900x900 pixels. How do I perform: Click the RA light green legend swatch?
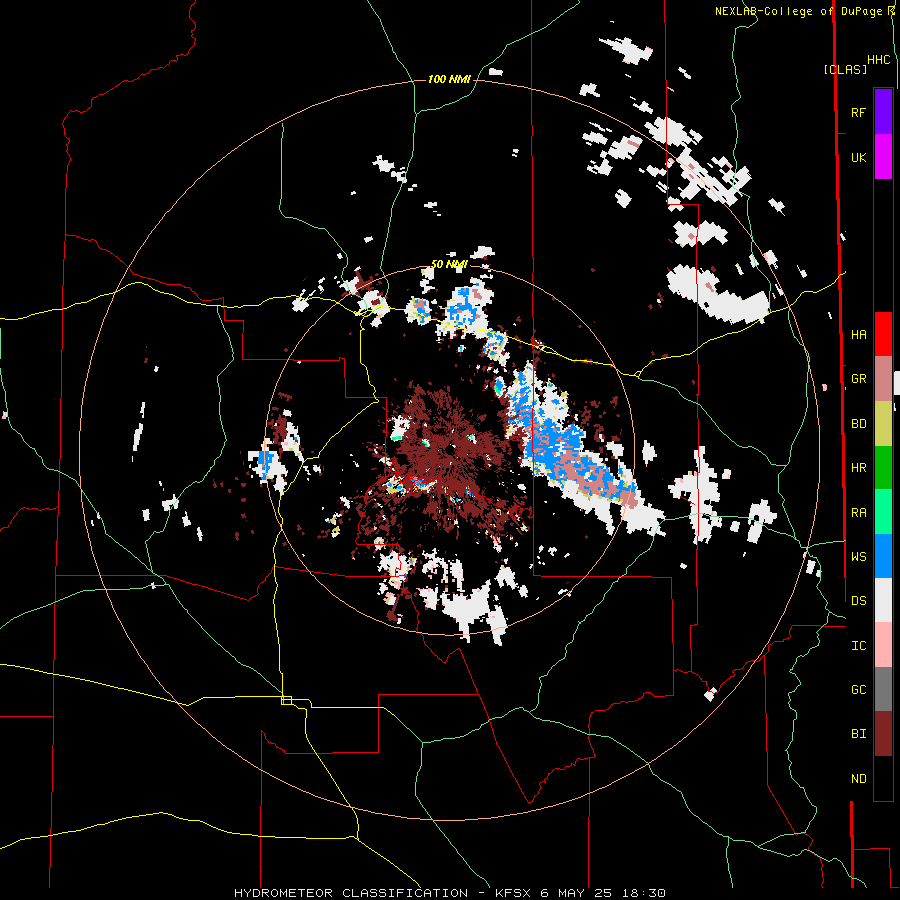[x=883, y=512]
